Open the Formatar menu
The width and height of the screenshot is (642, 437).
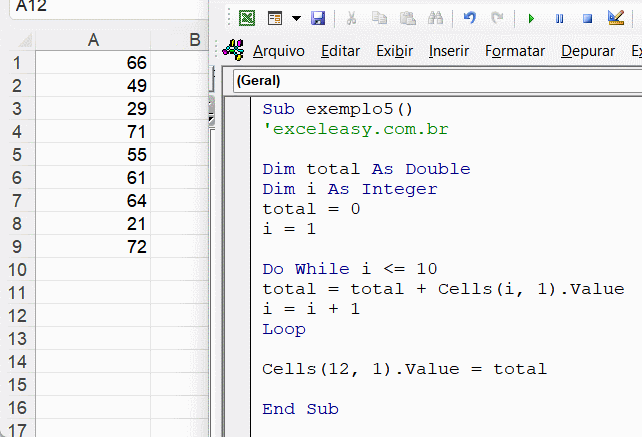pyautogui.click(x=515, y=51)
